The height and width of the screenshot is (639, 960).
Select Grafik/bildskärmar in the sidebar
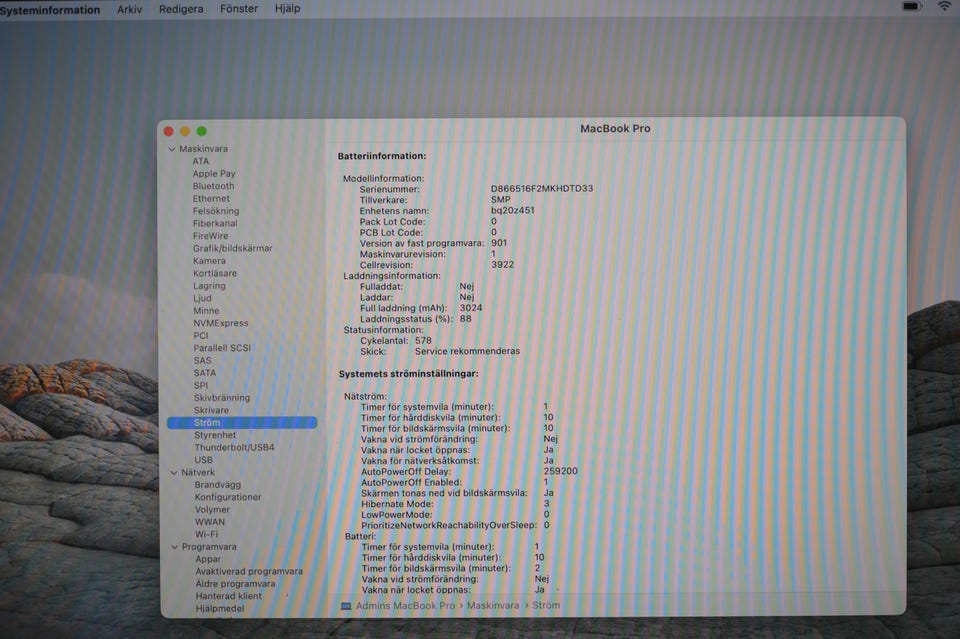click(233, 248)
